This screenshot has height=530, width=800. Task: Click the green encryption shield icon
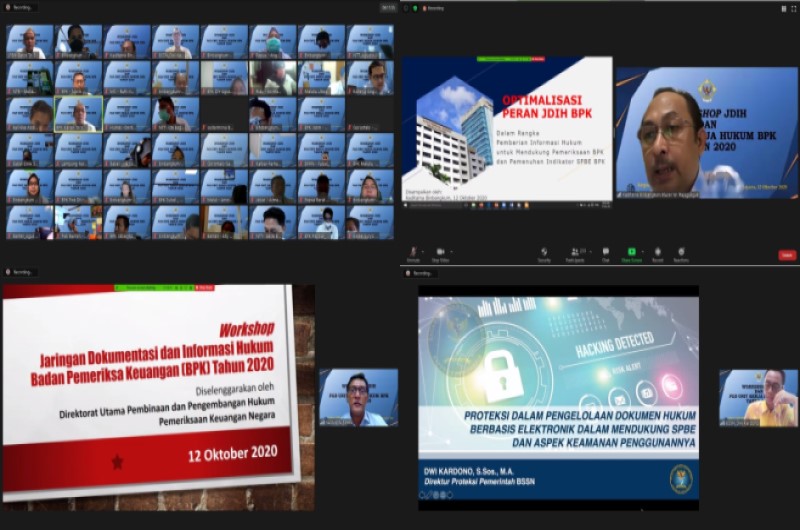tap(415, 8)
